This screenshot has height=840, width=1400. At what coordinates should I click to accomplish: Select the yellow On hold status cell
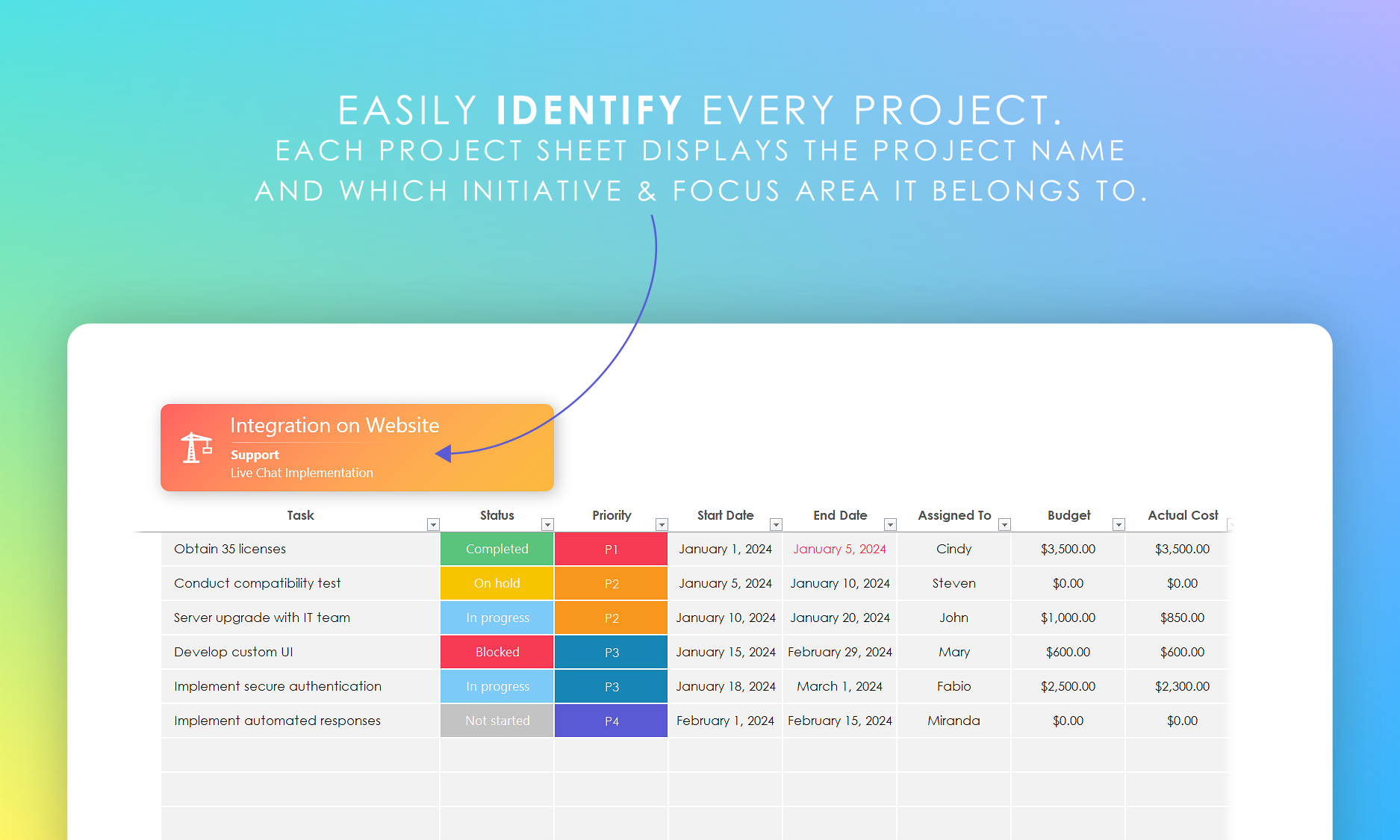click(x=497, y=584)
